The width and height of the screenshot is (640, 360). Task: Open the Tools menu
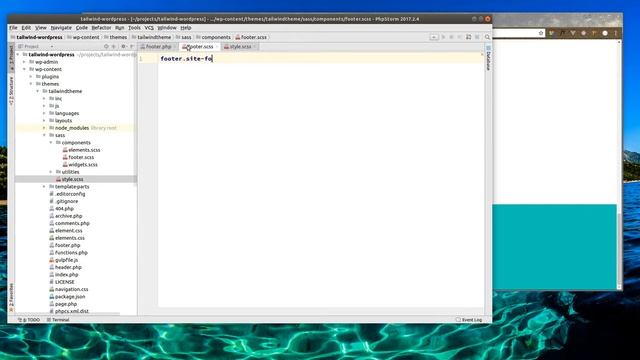click(x=134, y=28)
